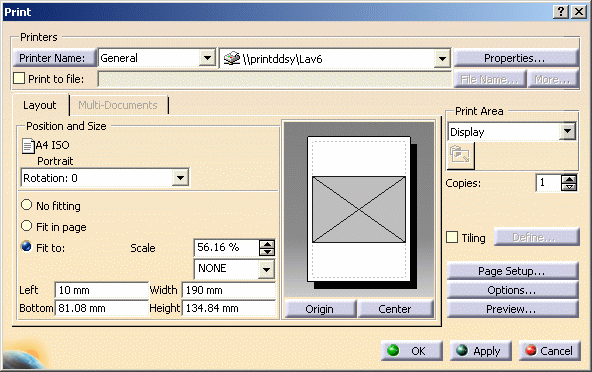
Task: Select the Fit to radio option
Action: coord(26,247)
